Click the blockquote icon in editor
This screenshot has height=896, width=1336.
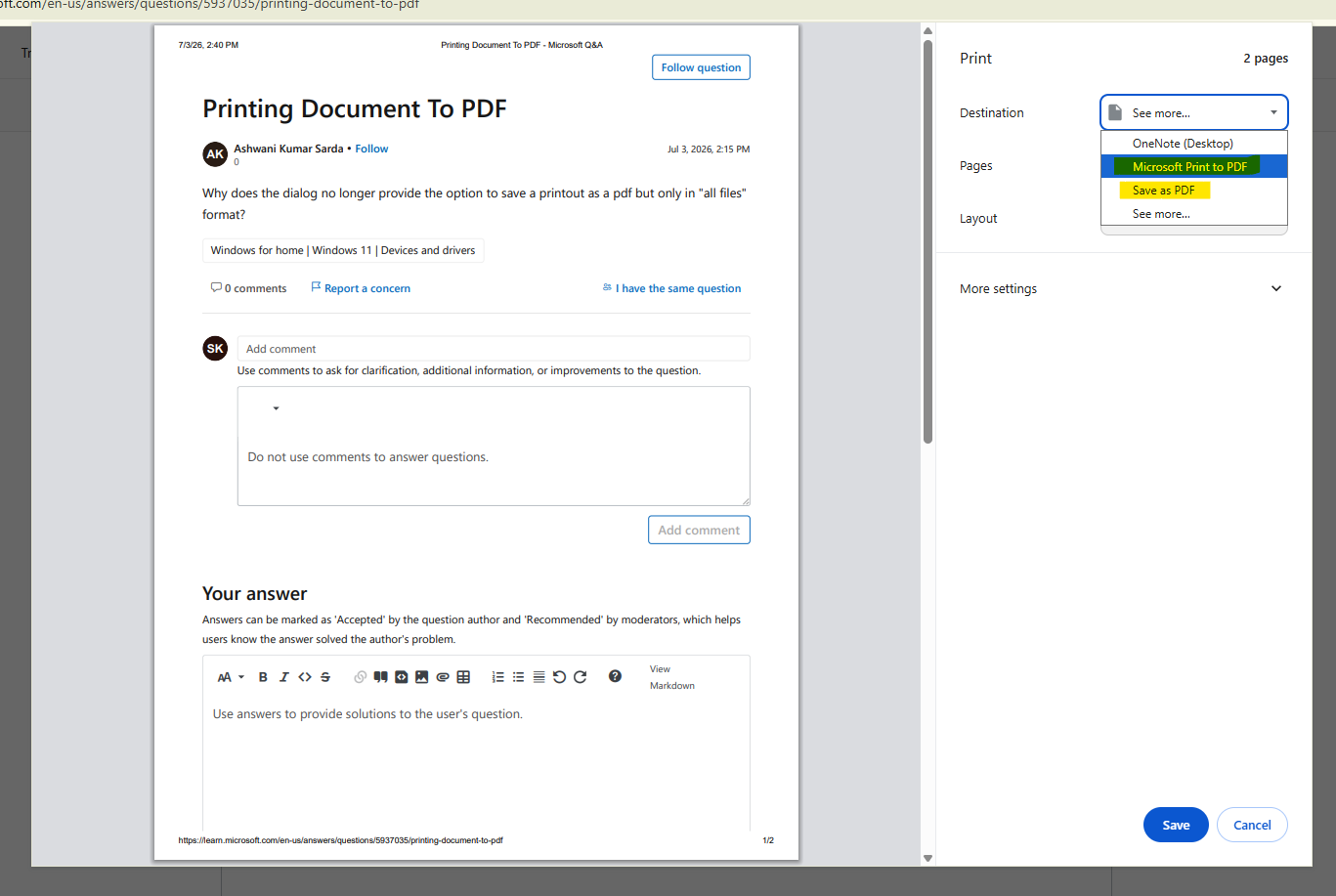(x=380, y=677)
